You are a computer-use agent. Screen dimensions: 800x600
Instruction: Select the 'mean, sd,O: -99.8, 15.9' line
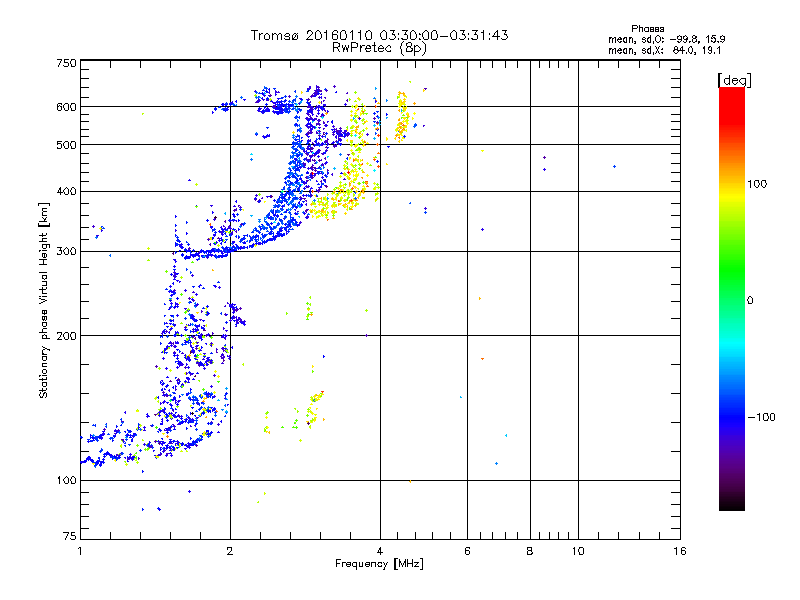666,39
